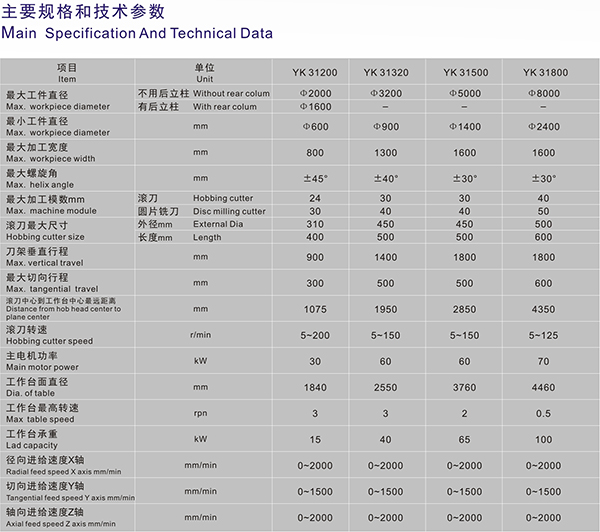
Task: Click the heading 'Main Specification And Technical Data'
Action: click(137, 33)
